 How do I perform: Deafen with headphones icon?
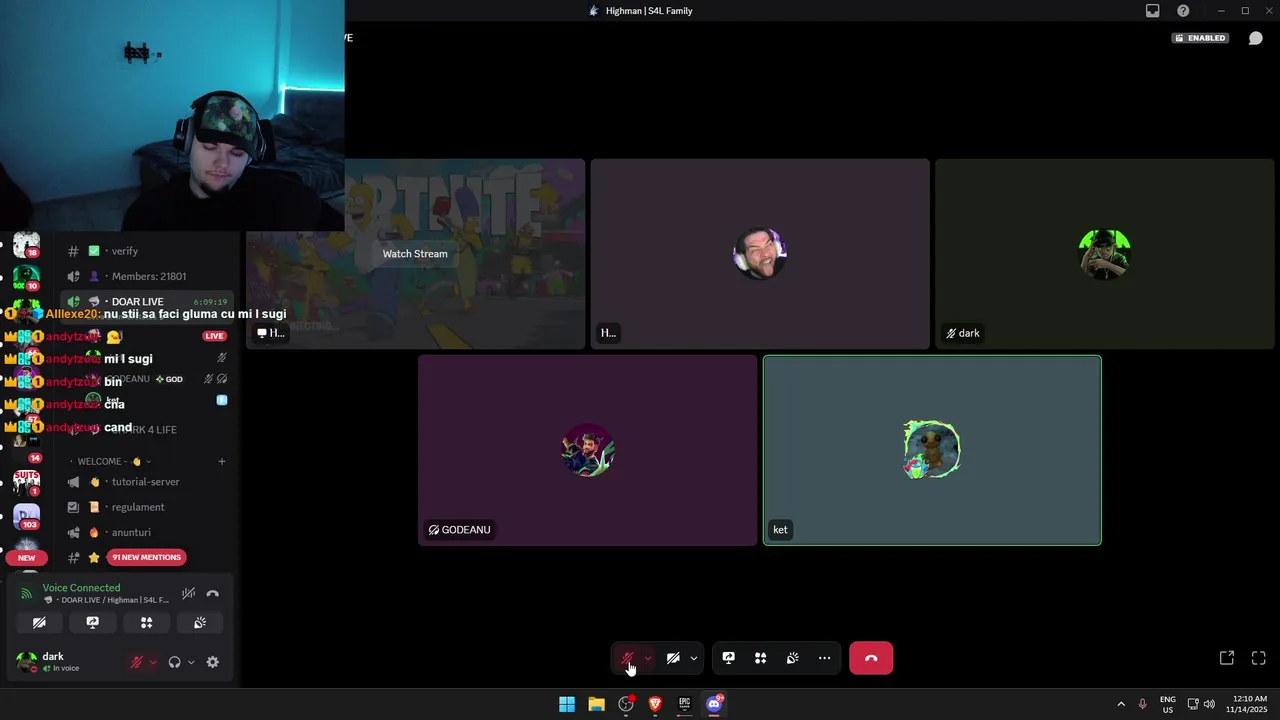[175, 662]
